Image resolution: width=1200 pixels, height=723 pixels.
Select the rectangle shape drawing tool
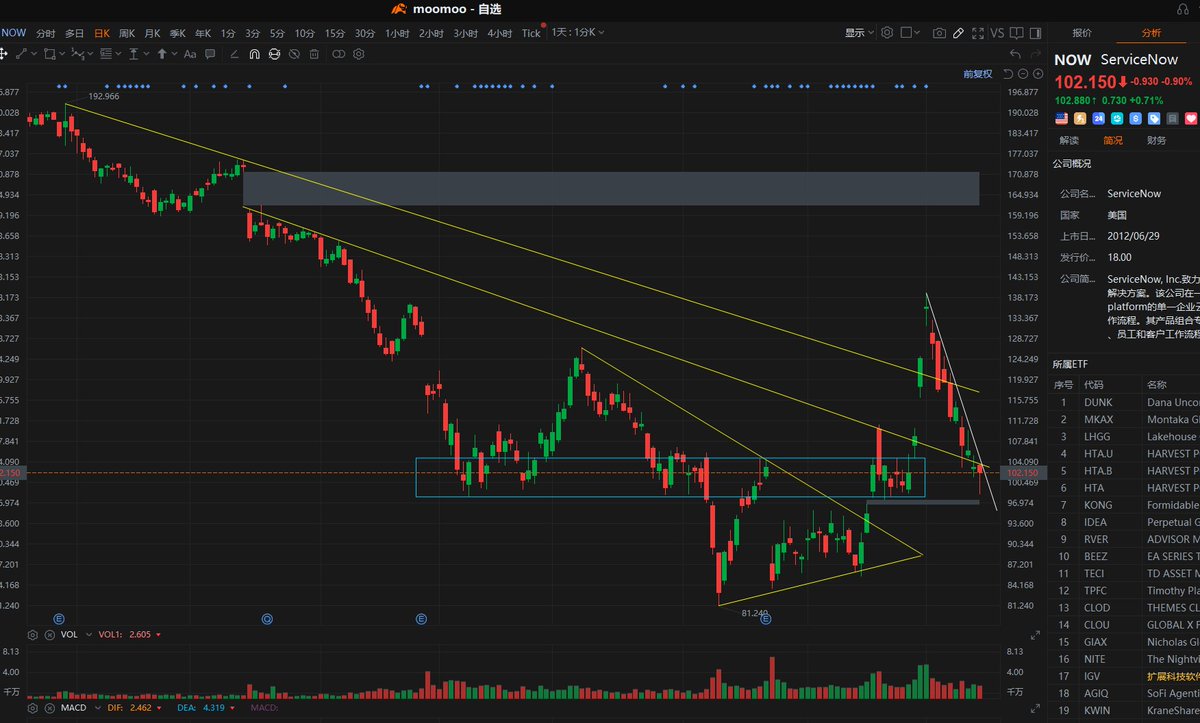(x=49, y=52)
